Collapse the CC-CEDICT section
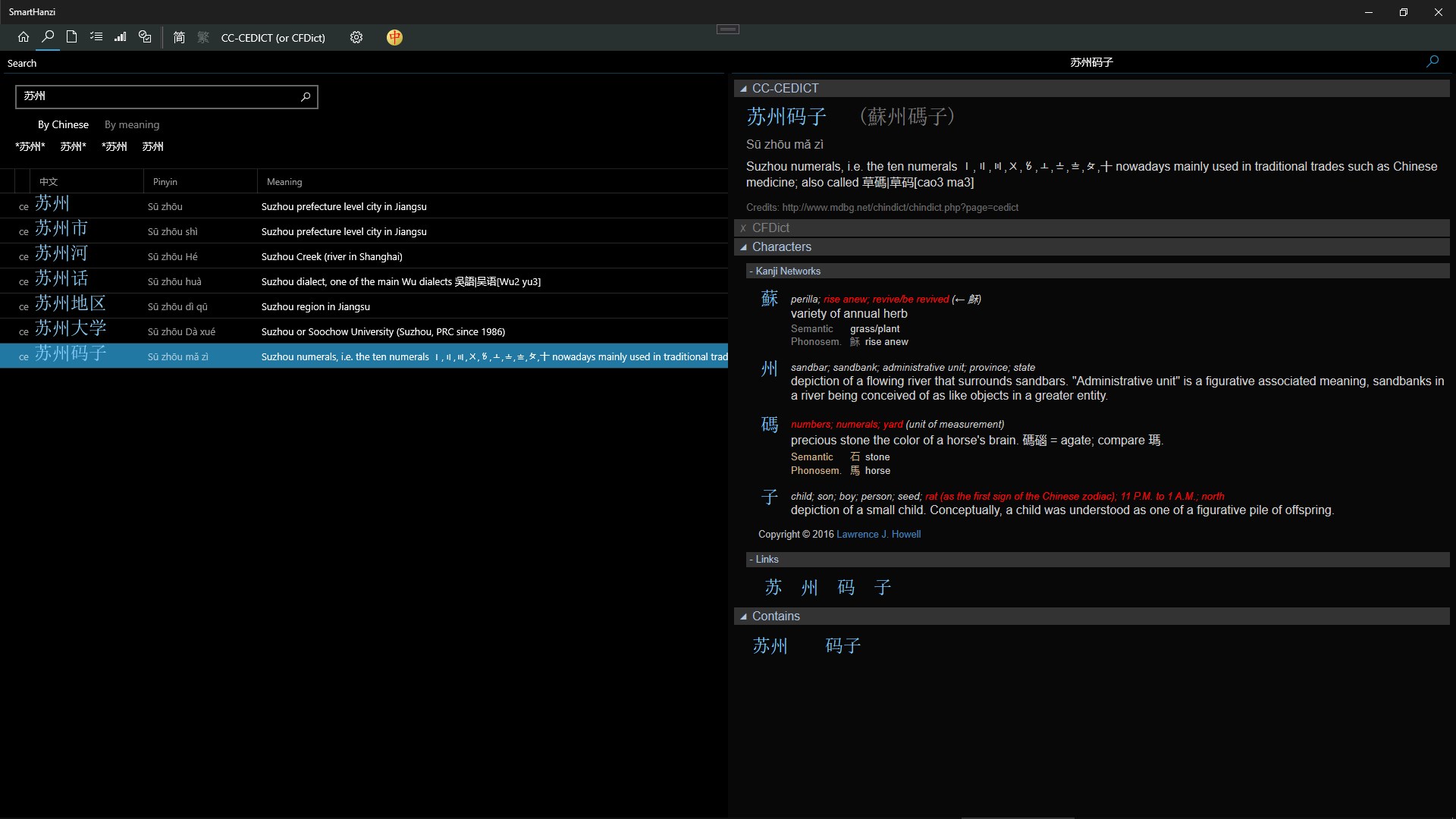Screen dimensions: 1456x819 coord(744,89)
